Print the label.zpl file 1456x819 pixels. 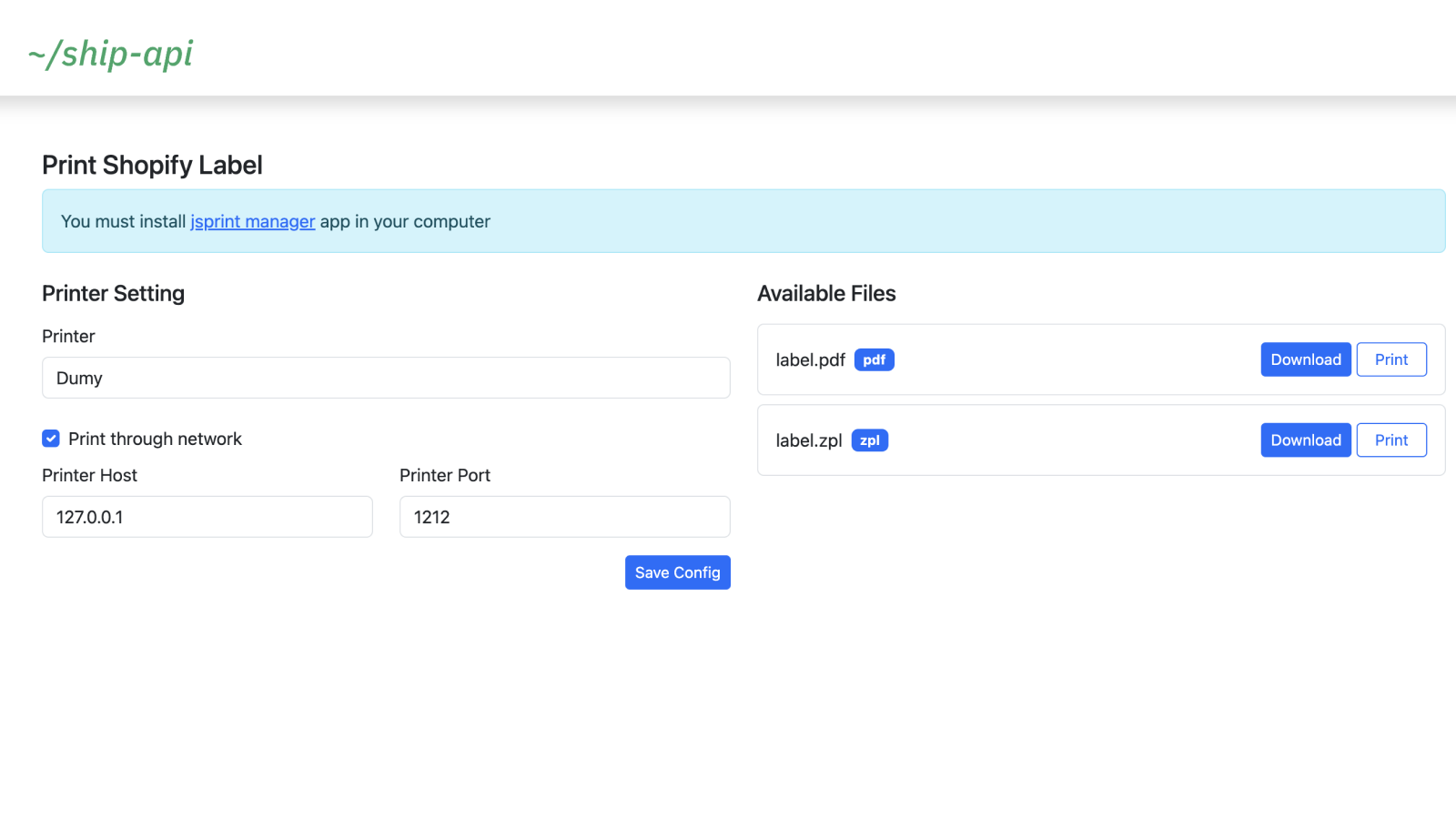(1390, 440)
